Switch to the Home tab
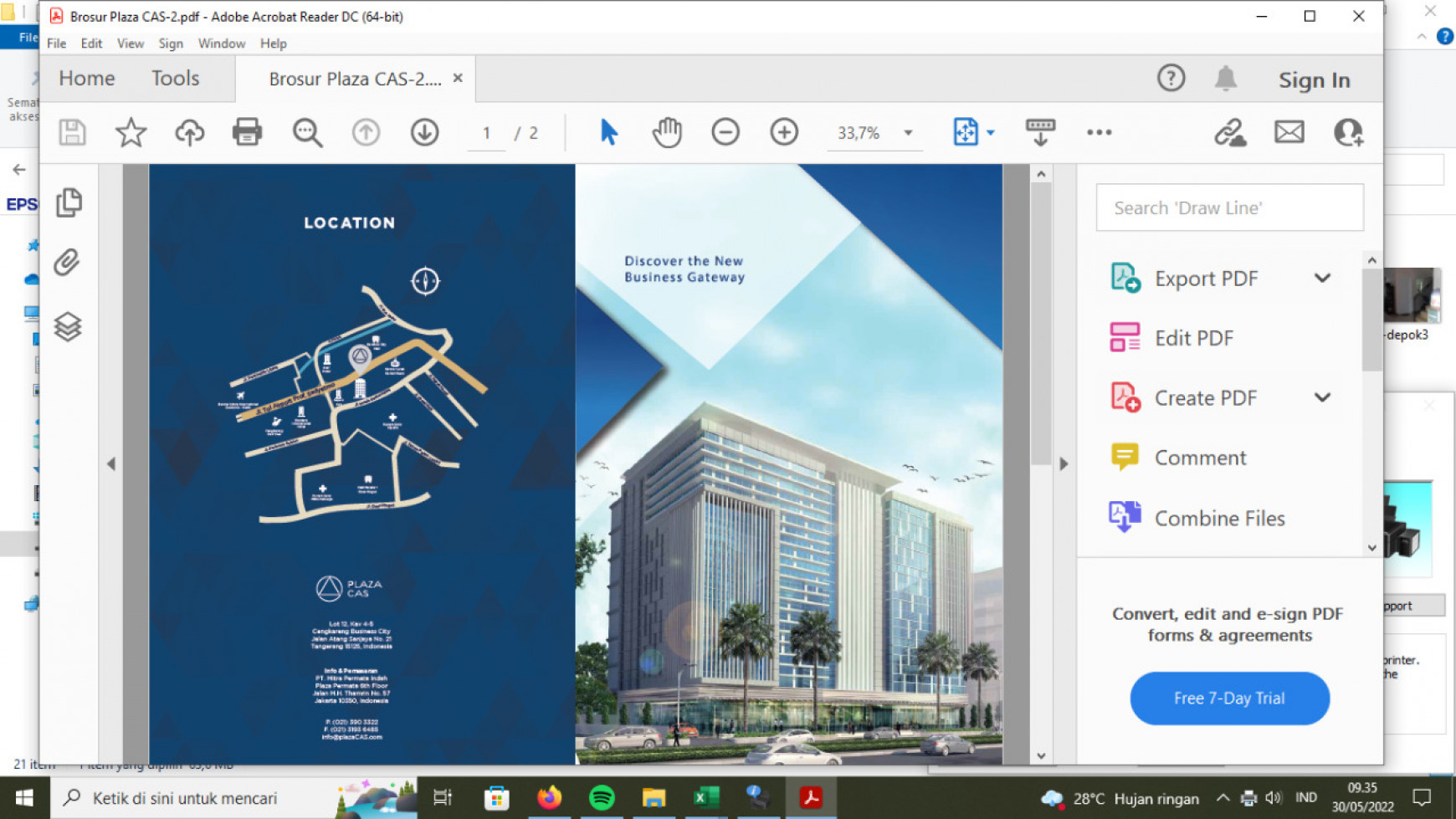This screenshot has width=1456, height=819. pyautogui.click(x=86, y=78)
